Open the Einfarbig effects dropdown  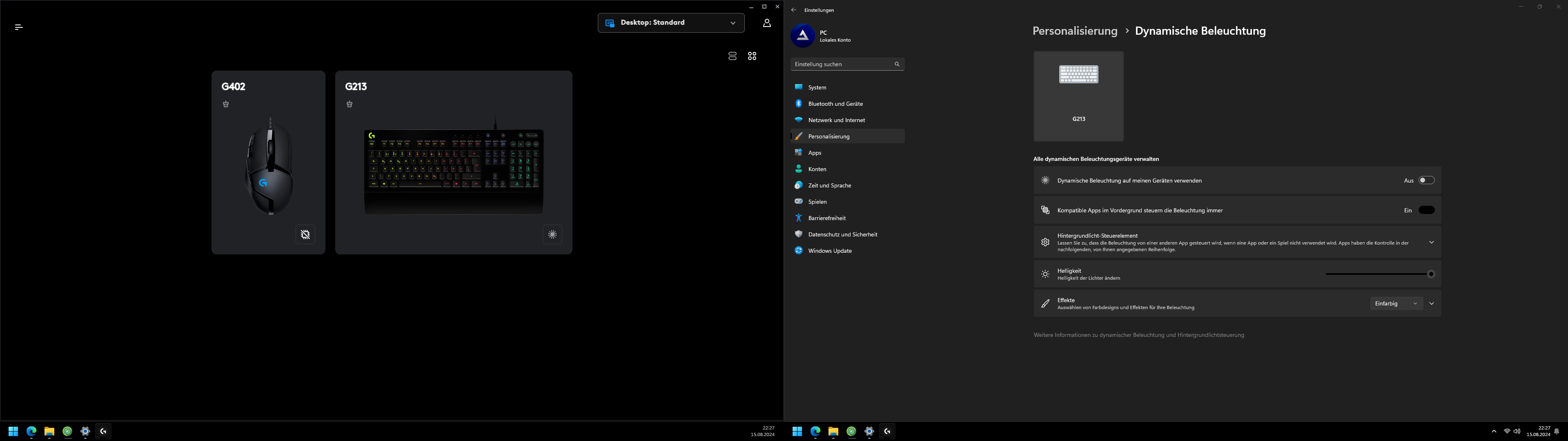pos(1396,303)
